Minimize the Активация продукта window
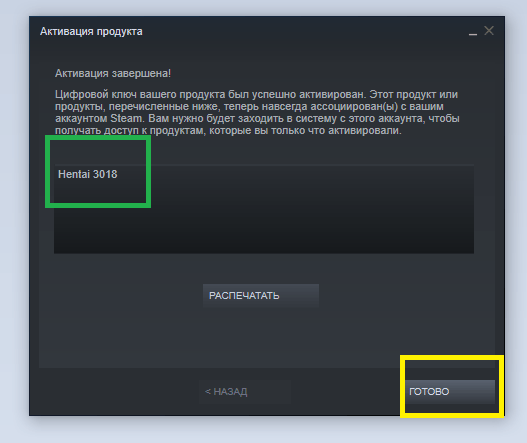This screenshot has width=527, height=443. [473, 33]
